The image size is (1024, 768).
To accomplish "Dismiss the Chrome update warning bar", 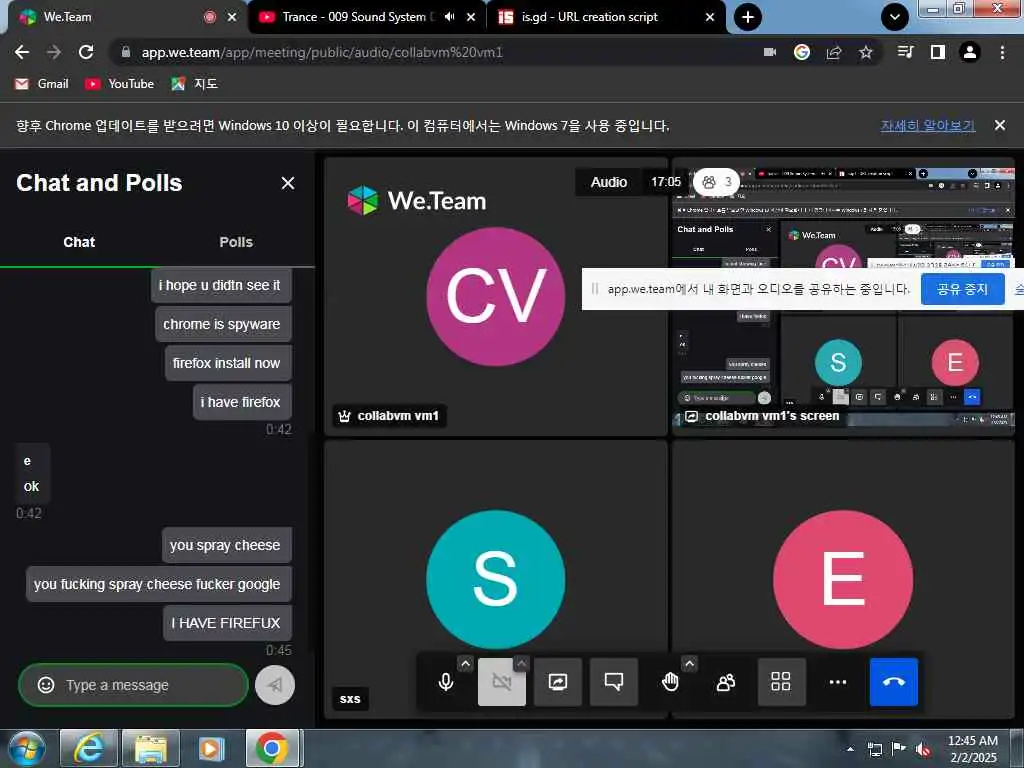I will 999,125.
